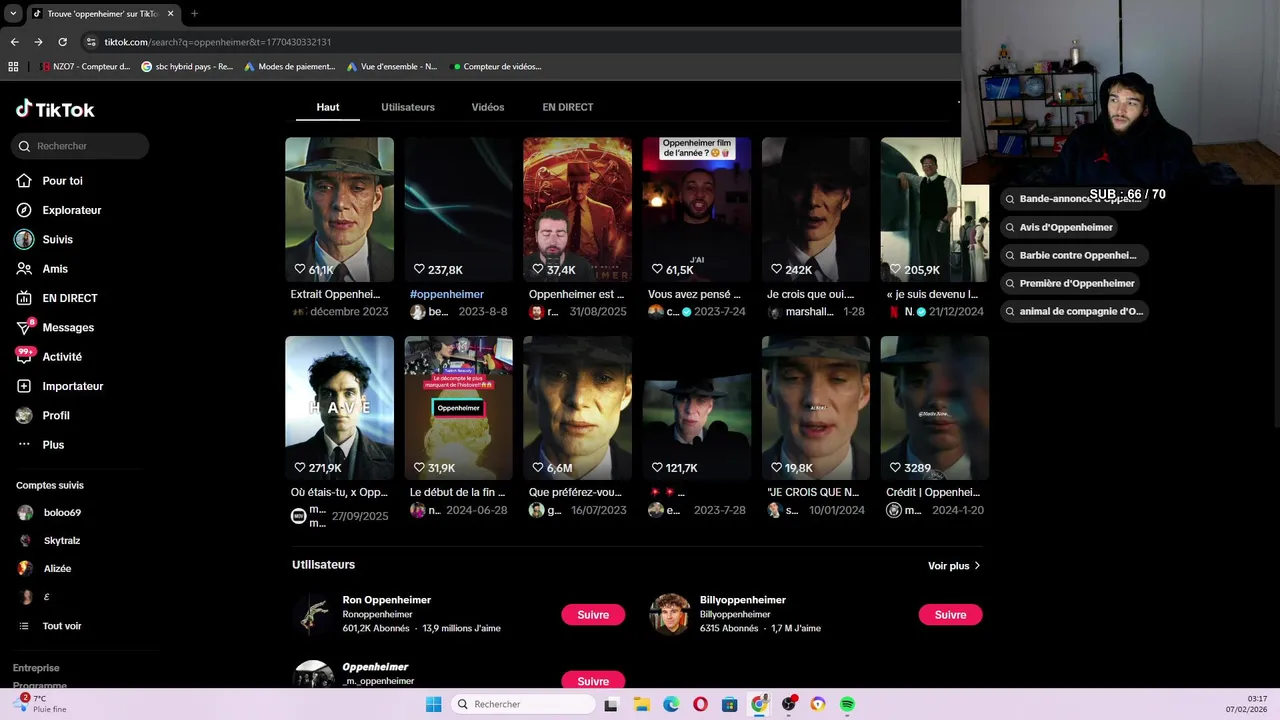Click the browser address bar

(x=520, y=42)
